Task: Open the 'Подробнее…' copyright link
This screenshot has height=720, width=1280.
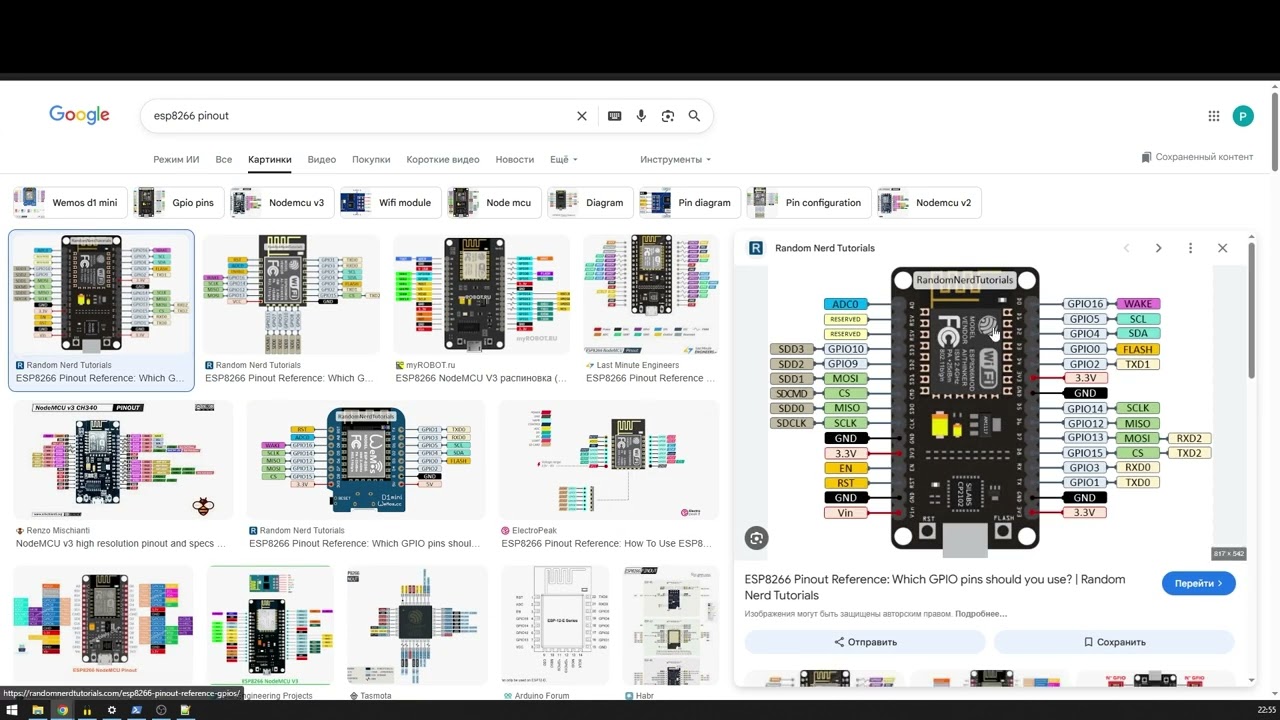Action: pos(981,614)
